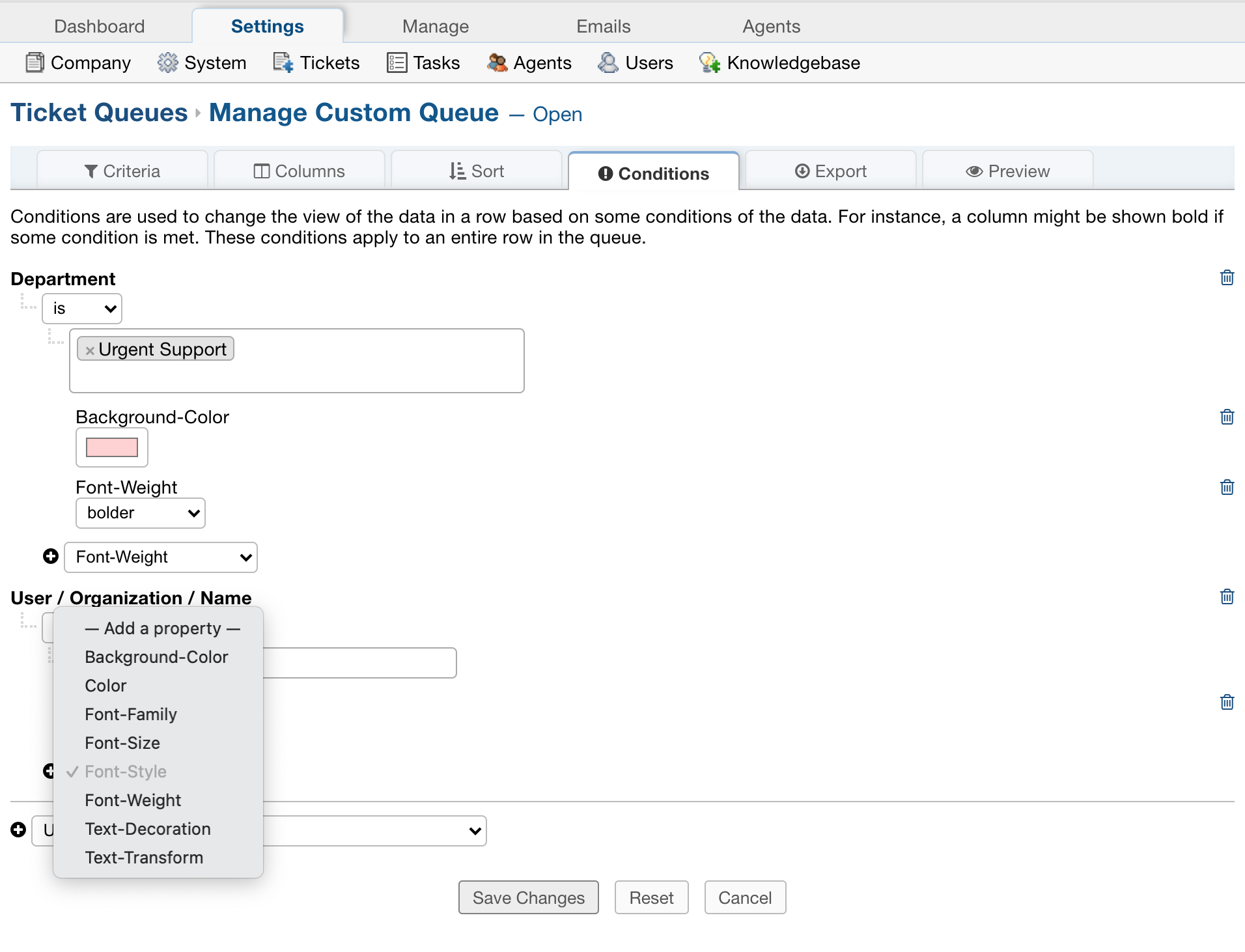
Task: Uncheck Font-Style in the property menu
Action: [x=126, y=771]
